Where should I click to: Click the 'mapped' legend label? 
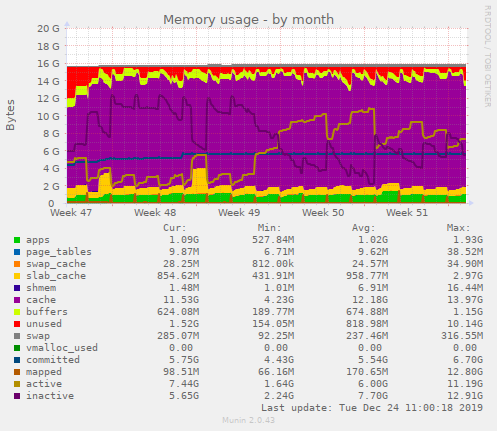coord(44,372)
